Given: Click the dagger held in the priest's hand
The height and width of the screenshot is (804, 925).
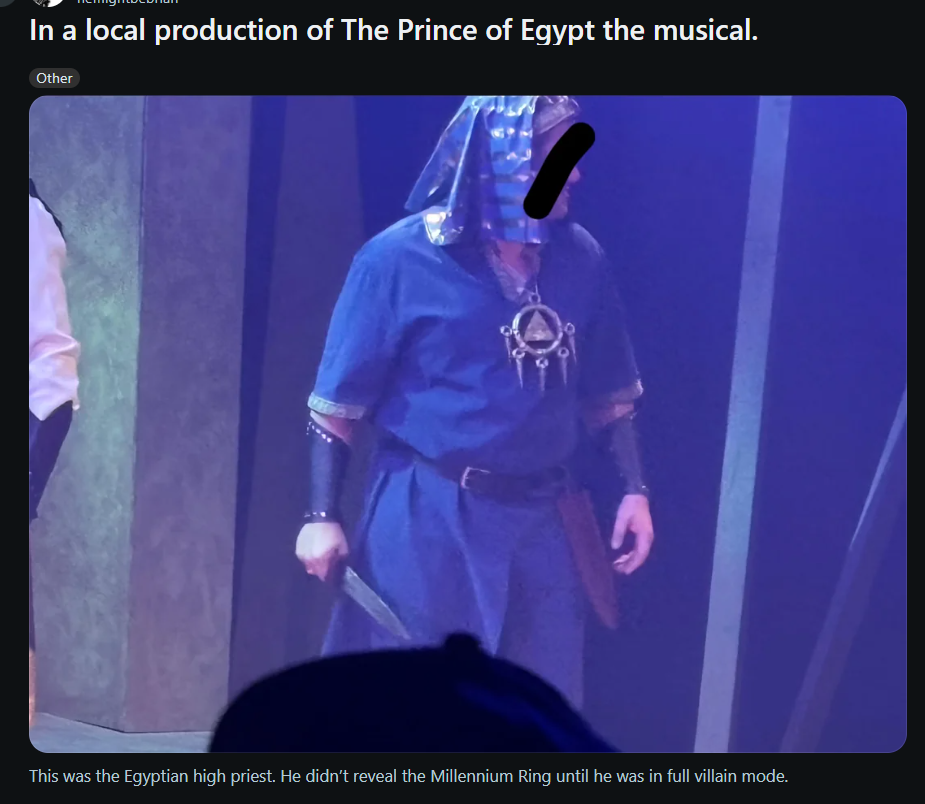Looking at the screenshot, I should point(372,601).
